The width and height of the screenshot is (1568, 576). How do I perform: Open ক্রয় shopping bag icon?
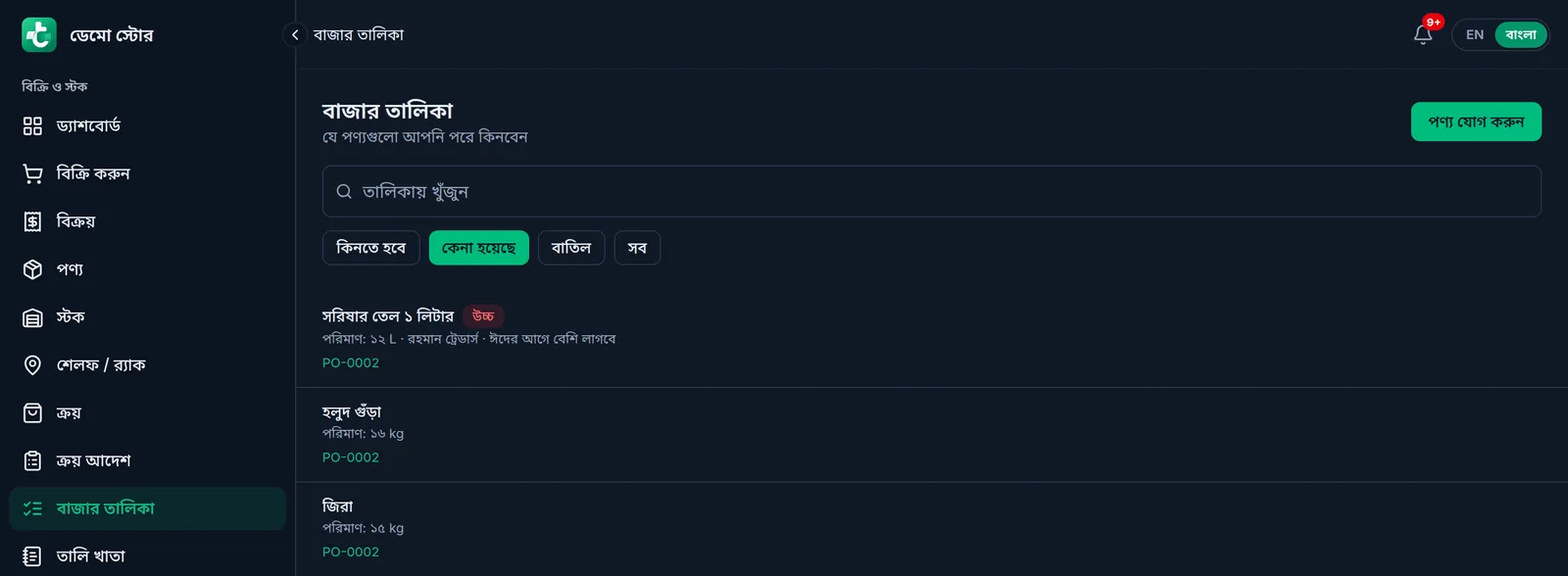coord(32,412)
